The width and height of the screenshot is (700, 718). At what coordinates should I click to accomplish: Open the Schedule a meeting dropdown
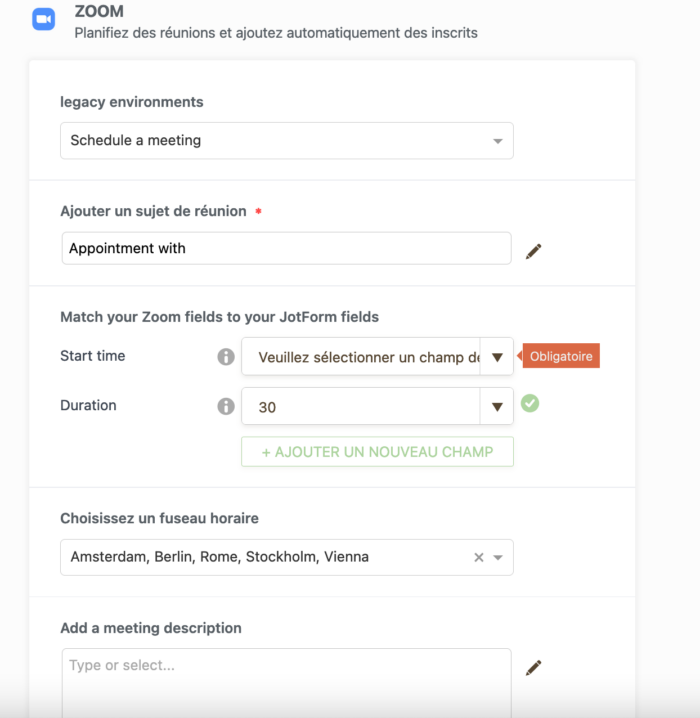(286, 141)
